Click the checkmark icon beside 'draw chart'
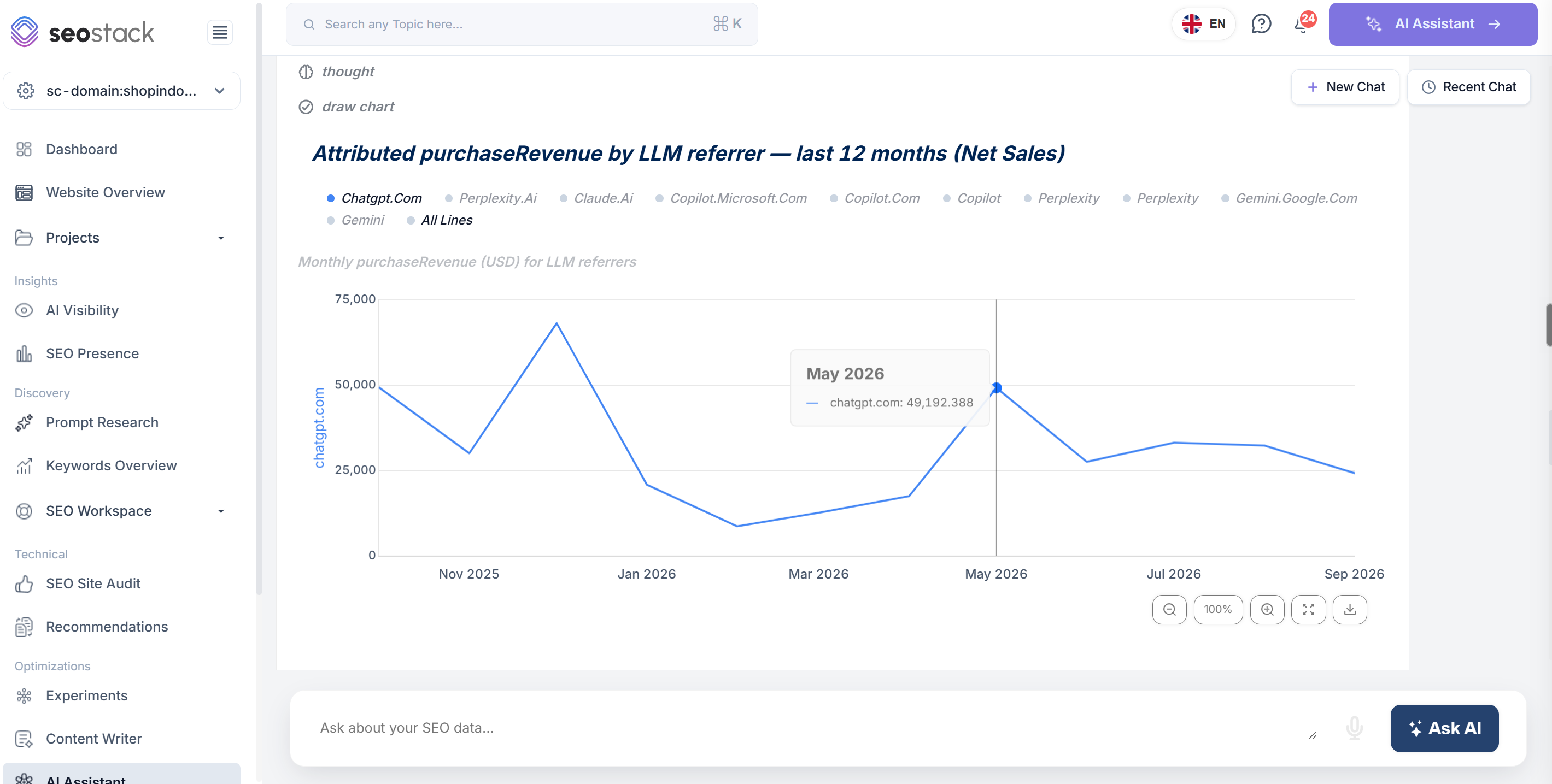The image size is (1552, 784). (x=306, y=107)
